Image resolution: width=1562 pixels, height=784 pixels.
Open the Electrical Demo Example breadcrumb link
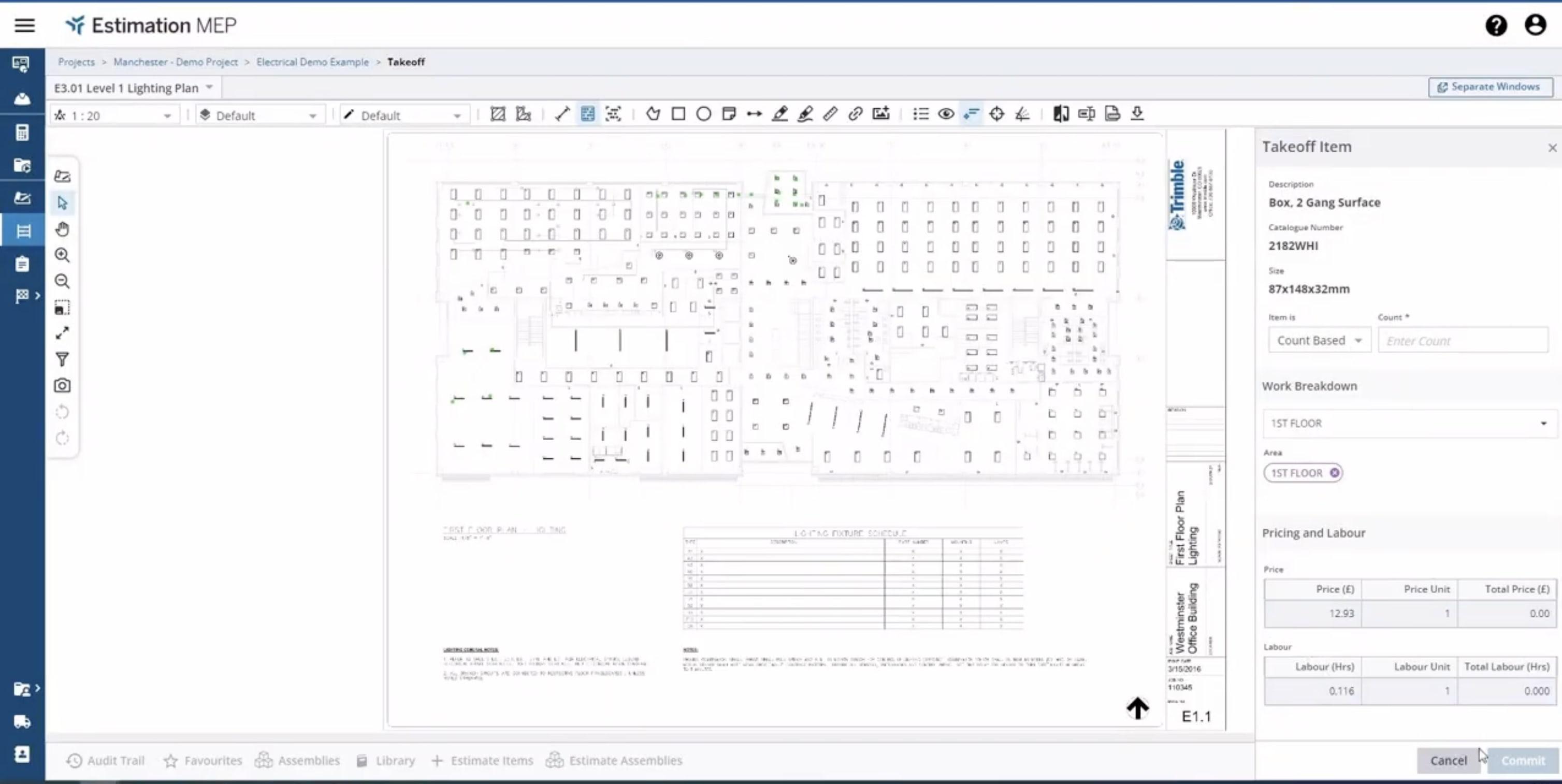tap(312, 62)
